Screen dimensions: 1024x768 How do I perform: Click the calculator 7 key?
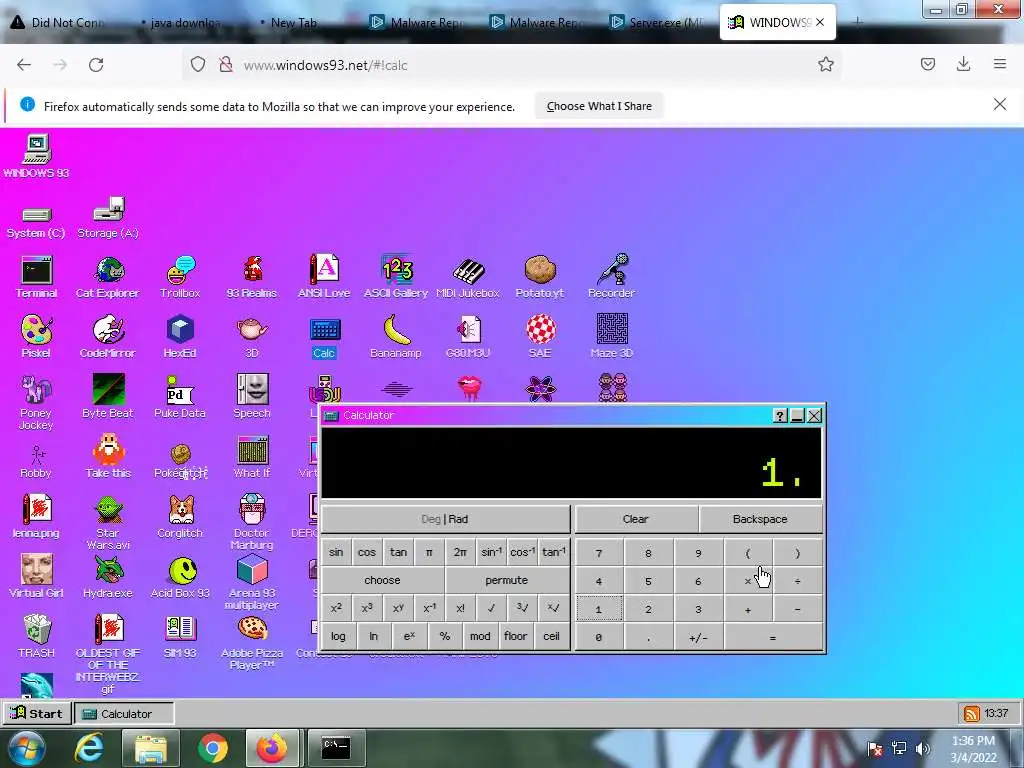coord(599,553)
